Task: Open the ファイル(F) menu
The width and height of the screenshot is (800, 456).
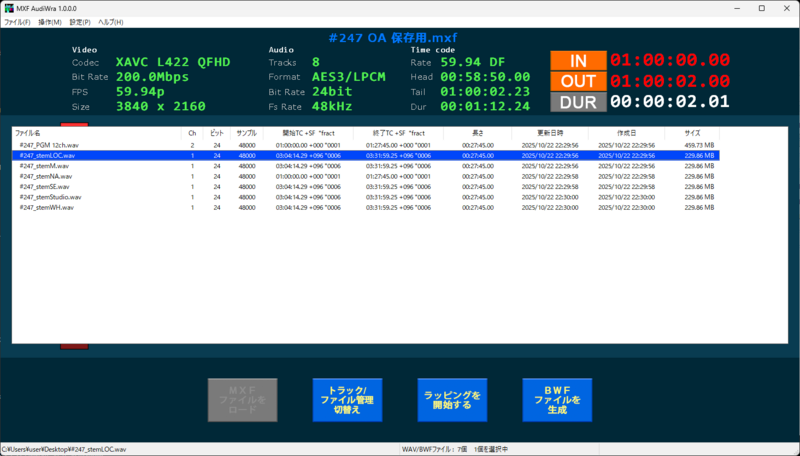Action: (x=17, y=21)
